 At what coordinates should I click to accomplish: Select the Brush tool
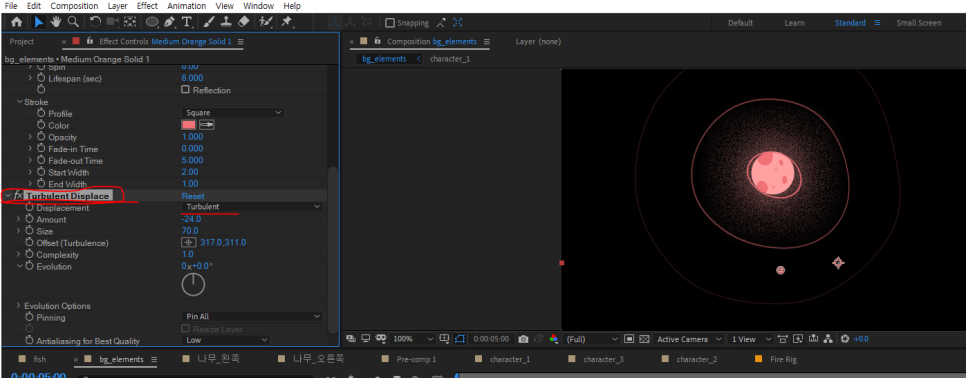coord(208,22)
